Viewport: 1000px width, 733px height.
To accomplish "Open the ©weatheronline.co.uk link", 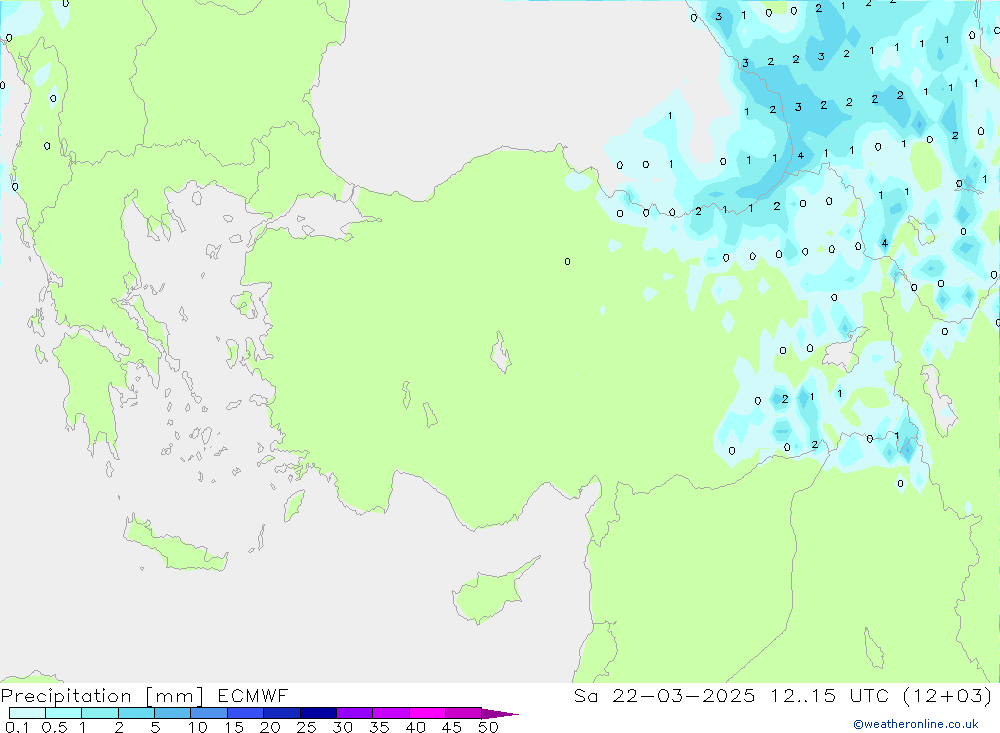I will click(916, 723).
